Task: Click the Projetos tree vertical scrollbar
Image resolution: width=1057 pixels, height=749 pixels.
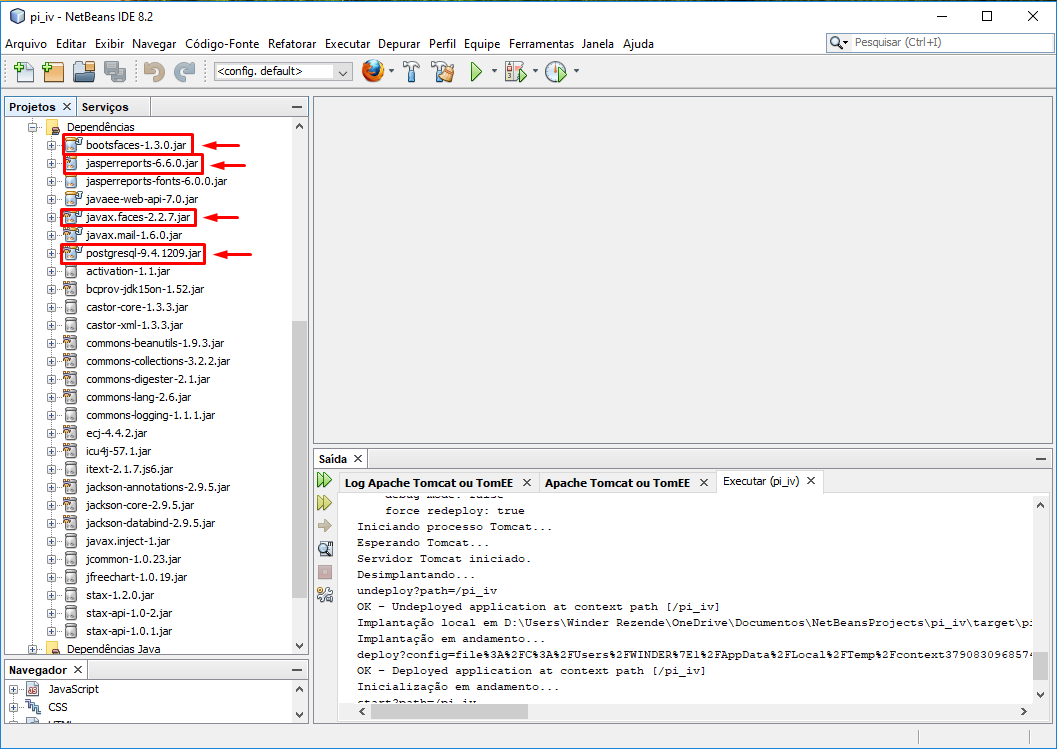Action: (x=299, y=458)
